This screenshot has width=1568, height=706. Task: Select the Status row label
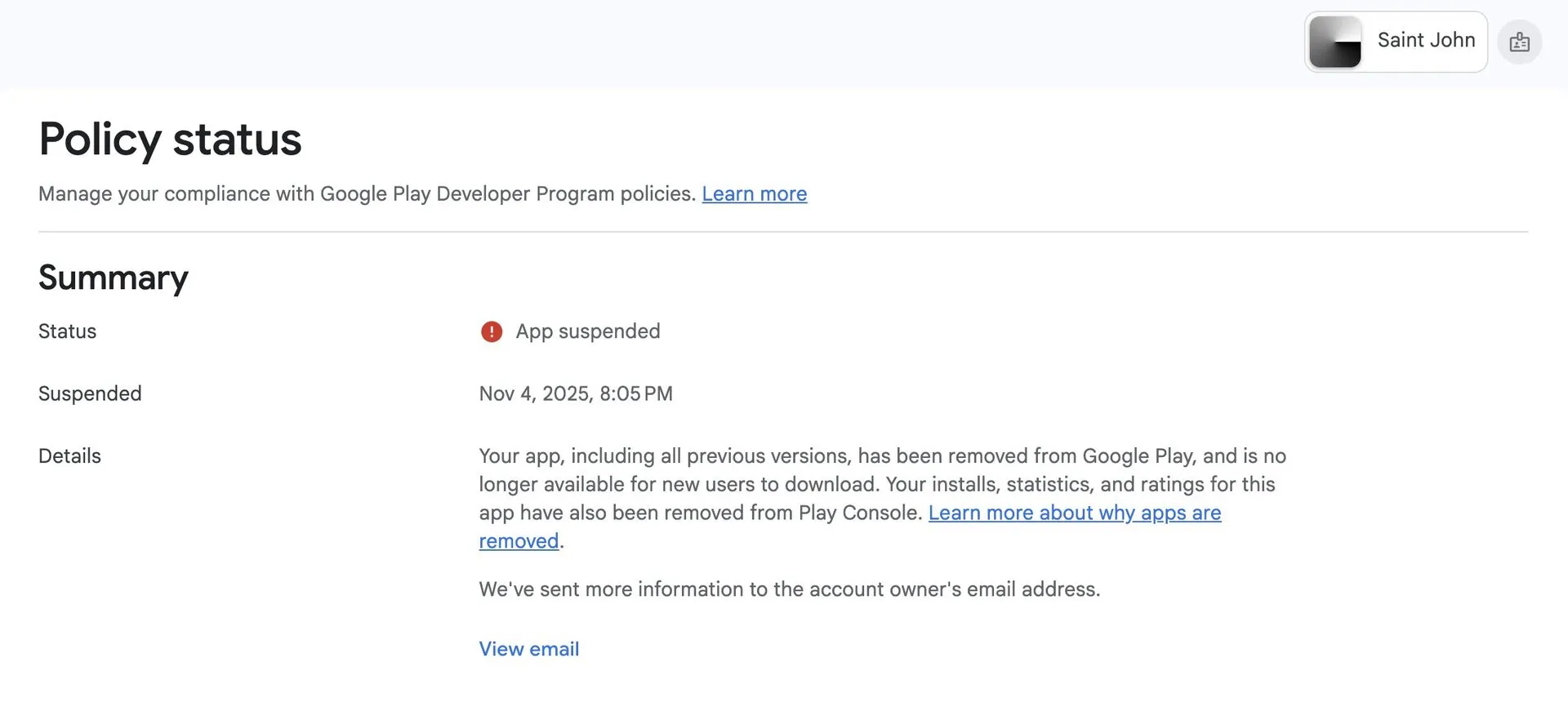(x=67, y=331)
